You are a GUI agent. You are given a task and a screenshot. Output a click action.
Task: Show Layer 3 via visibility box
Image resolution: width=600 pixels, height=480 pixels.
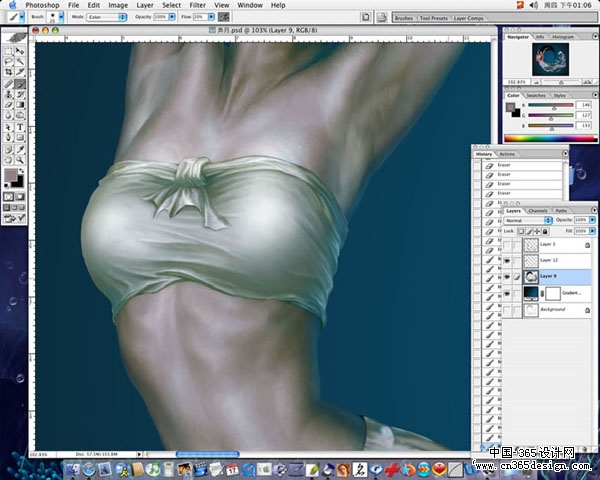507,245
